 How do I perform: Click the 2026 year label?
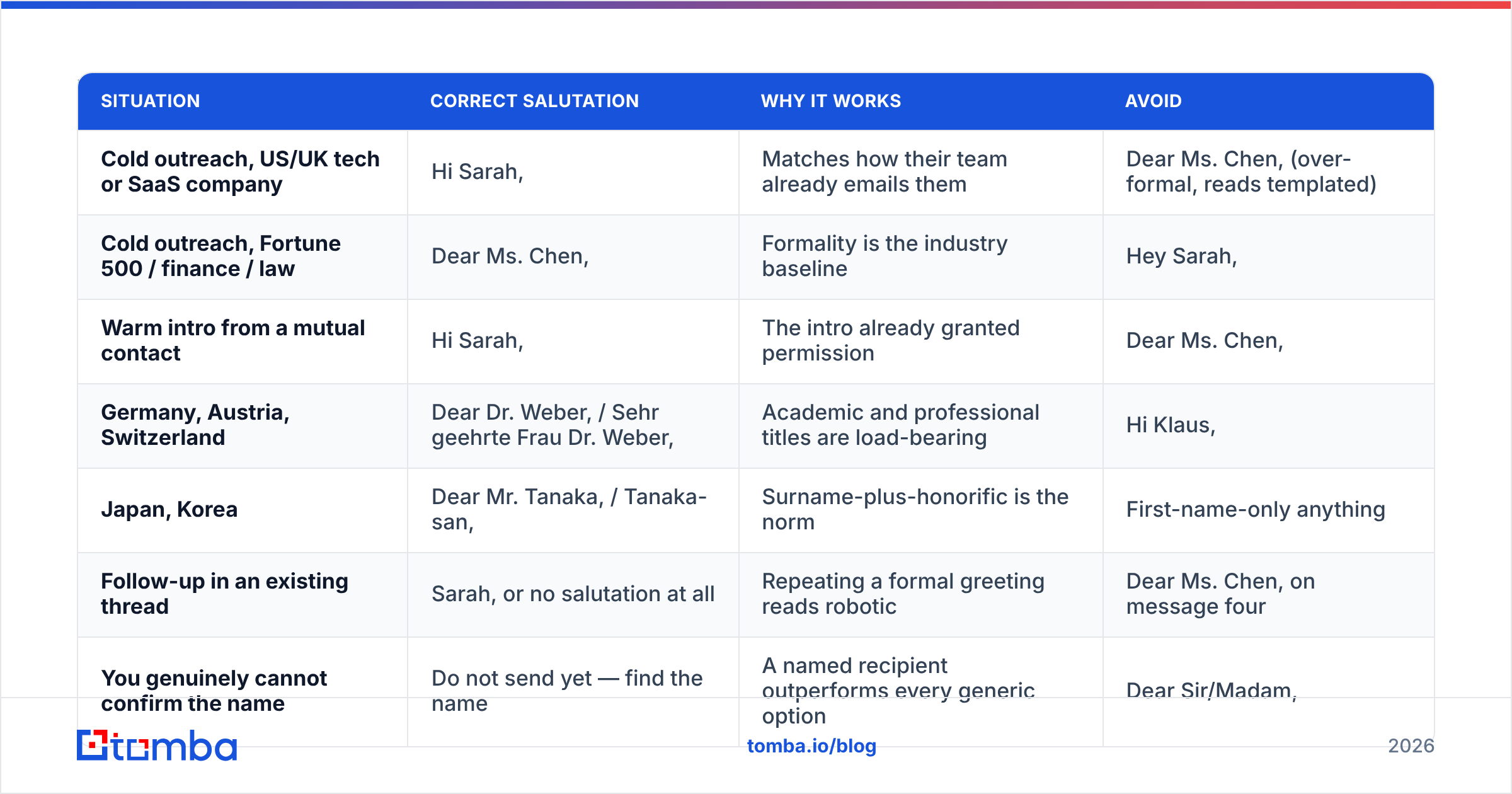point(1411,746)
